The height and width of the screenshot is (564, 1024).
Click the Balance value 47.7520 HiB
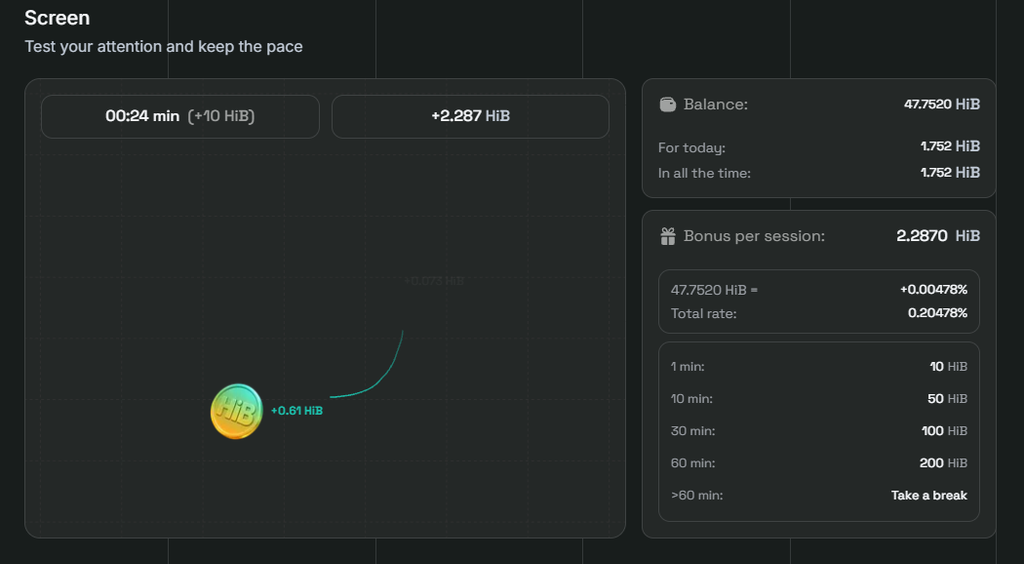point(942,104)
